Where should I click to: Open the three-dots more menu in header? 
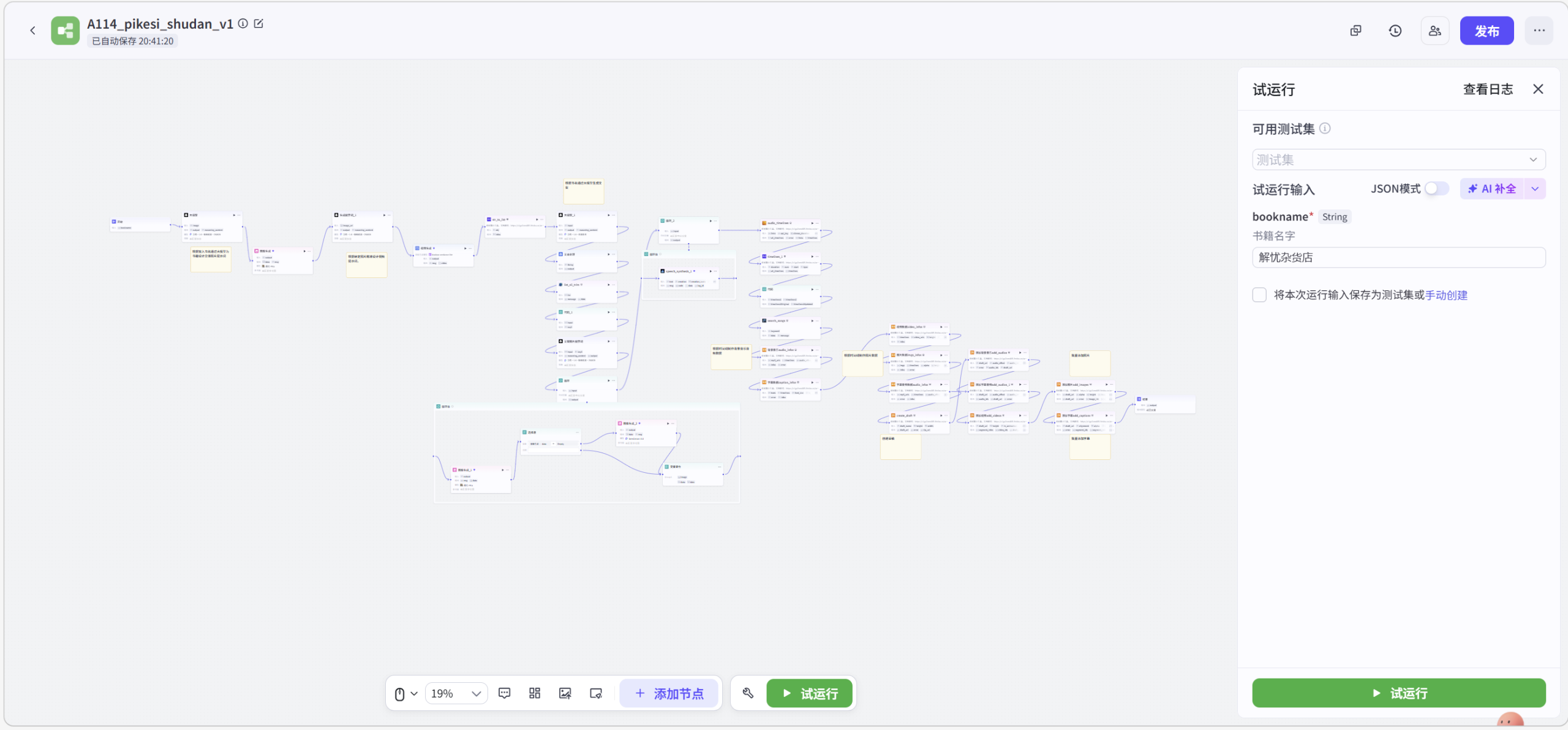coord(1539,31)
